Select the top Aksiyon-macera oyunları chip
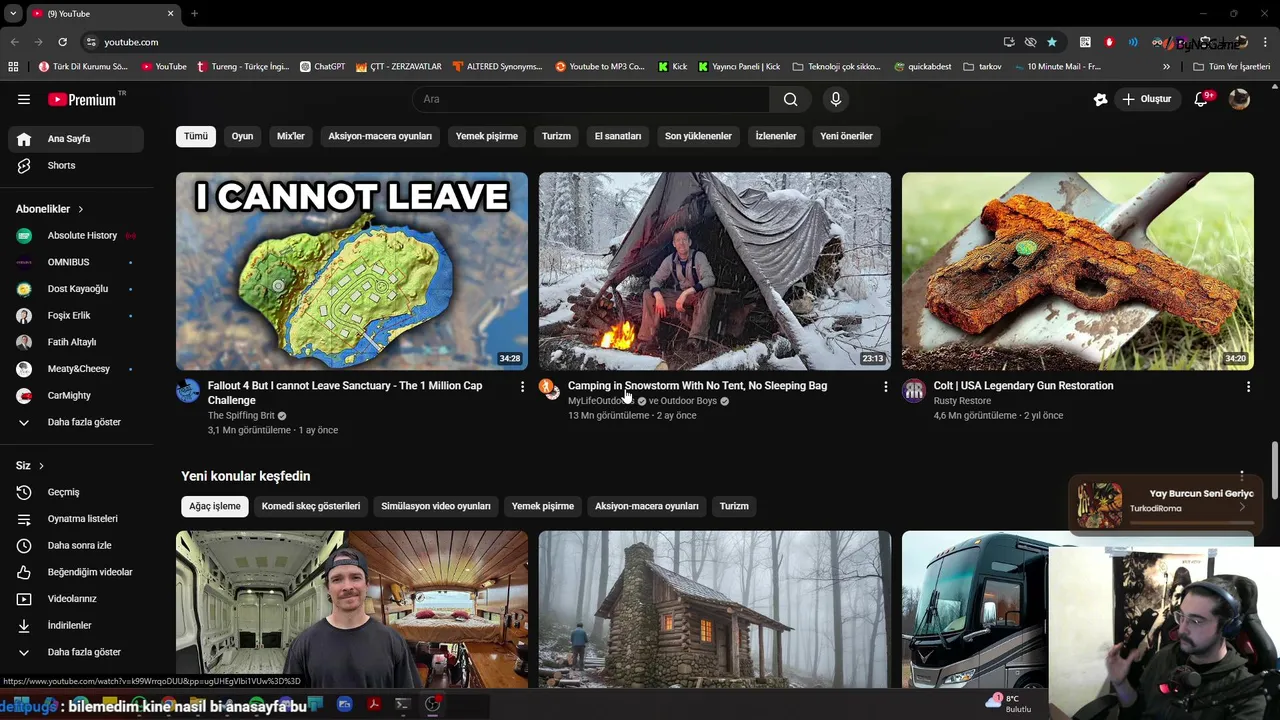The image size is (1280, 720). pos(380,136)
